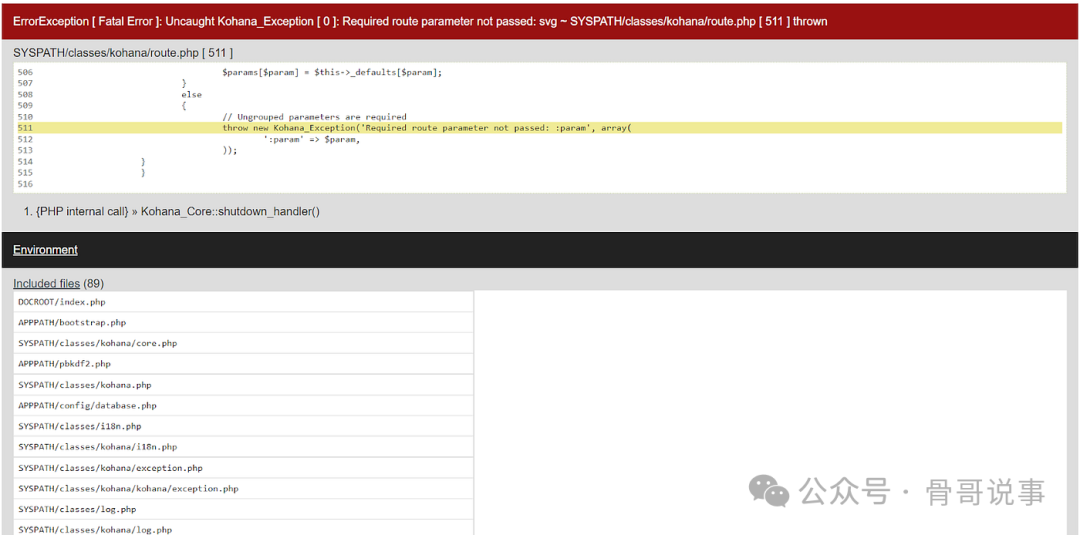
Task: Click the ':param' => $param code line
Action: coord(311,139)
